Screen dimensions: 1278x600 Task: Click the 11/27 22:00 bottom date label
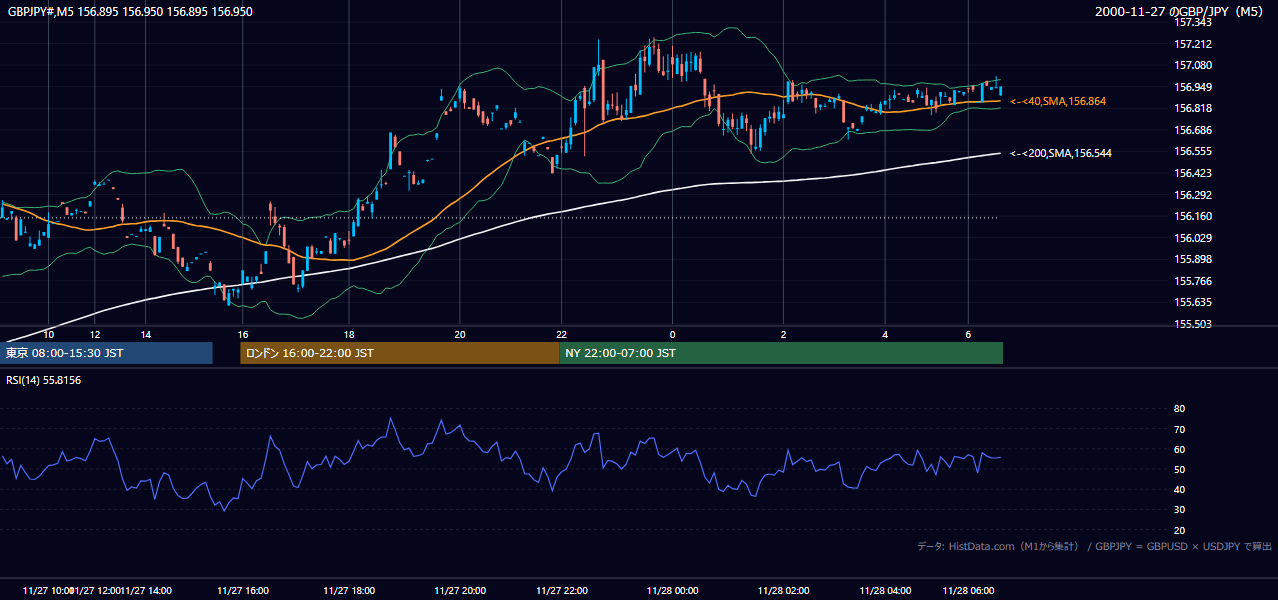click(x=562, y=590)
